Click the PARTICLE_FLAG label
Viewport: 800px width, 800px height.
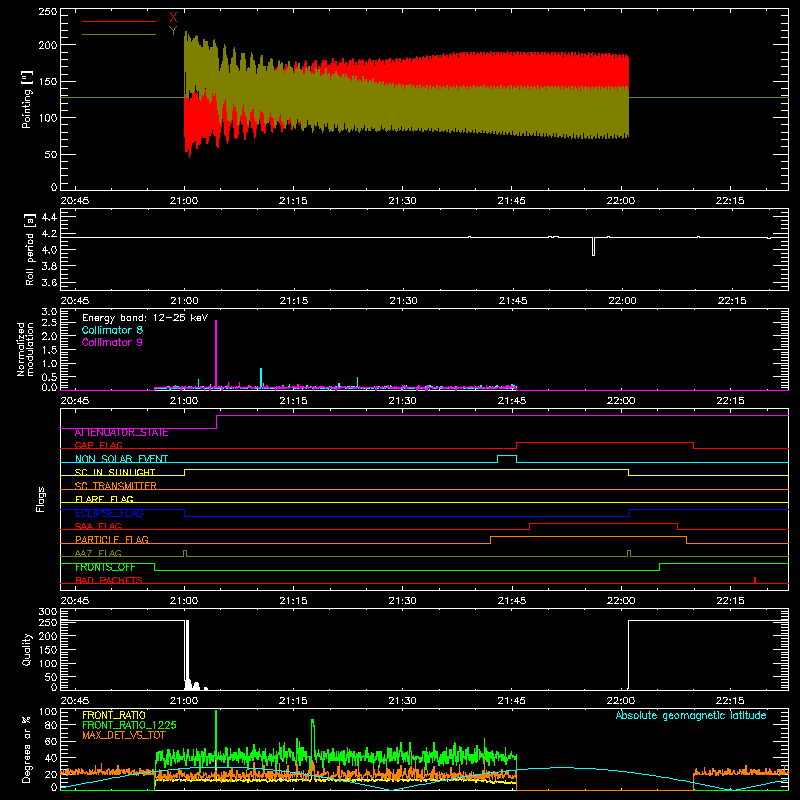tap(112, 539)
